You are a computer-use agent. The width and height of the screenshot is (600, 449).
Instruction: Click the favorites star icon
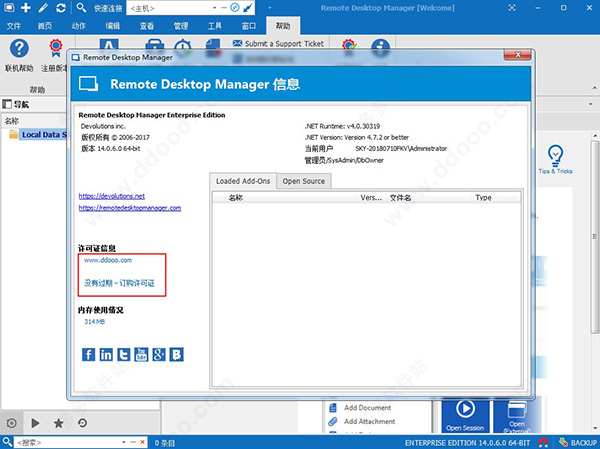tap(59, 423)
